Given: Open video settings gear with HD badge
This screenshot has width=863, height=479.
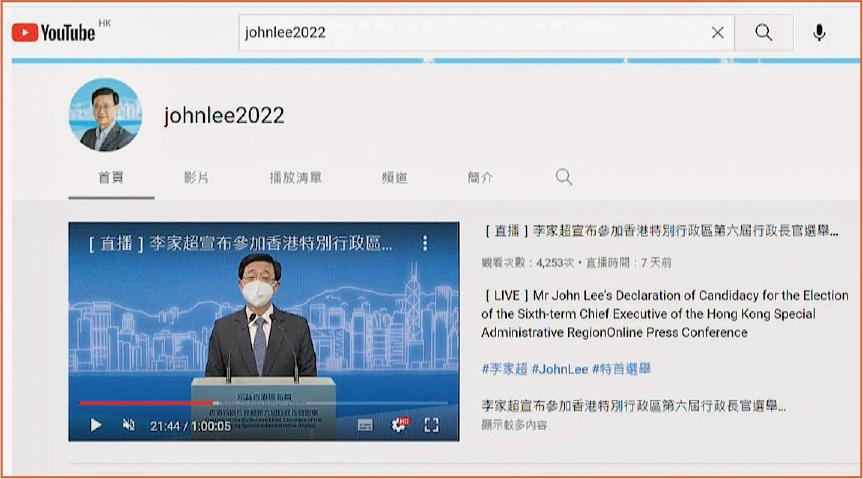Looking at the screenshot, I should click(400, 424).
